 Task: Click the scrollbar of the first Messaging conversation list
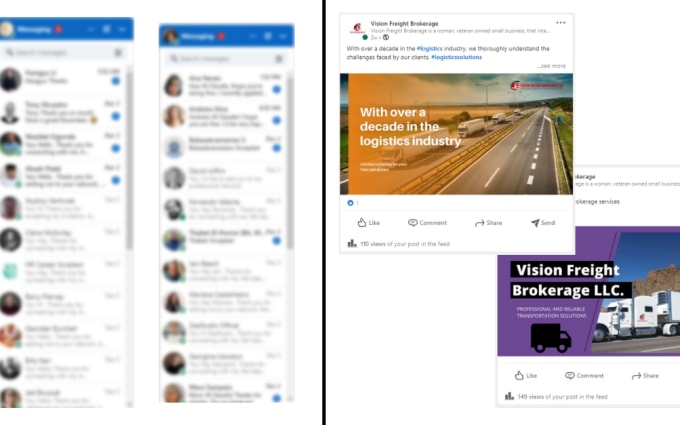tap(129, 158)
